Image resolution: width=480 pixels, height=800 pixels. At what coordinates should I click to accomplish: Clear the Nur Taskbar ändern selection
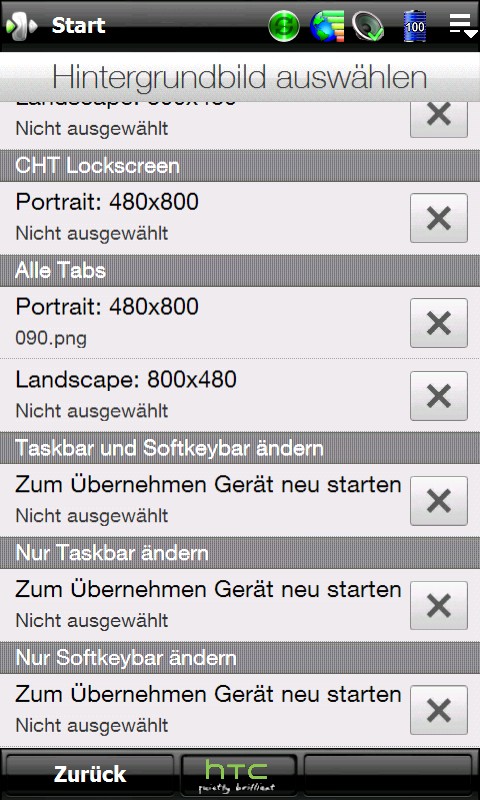tap(439, 606)
